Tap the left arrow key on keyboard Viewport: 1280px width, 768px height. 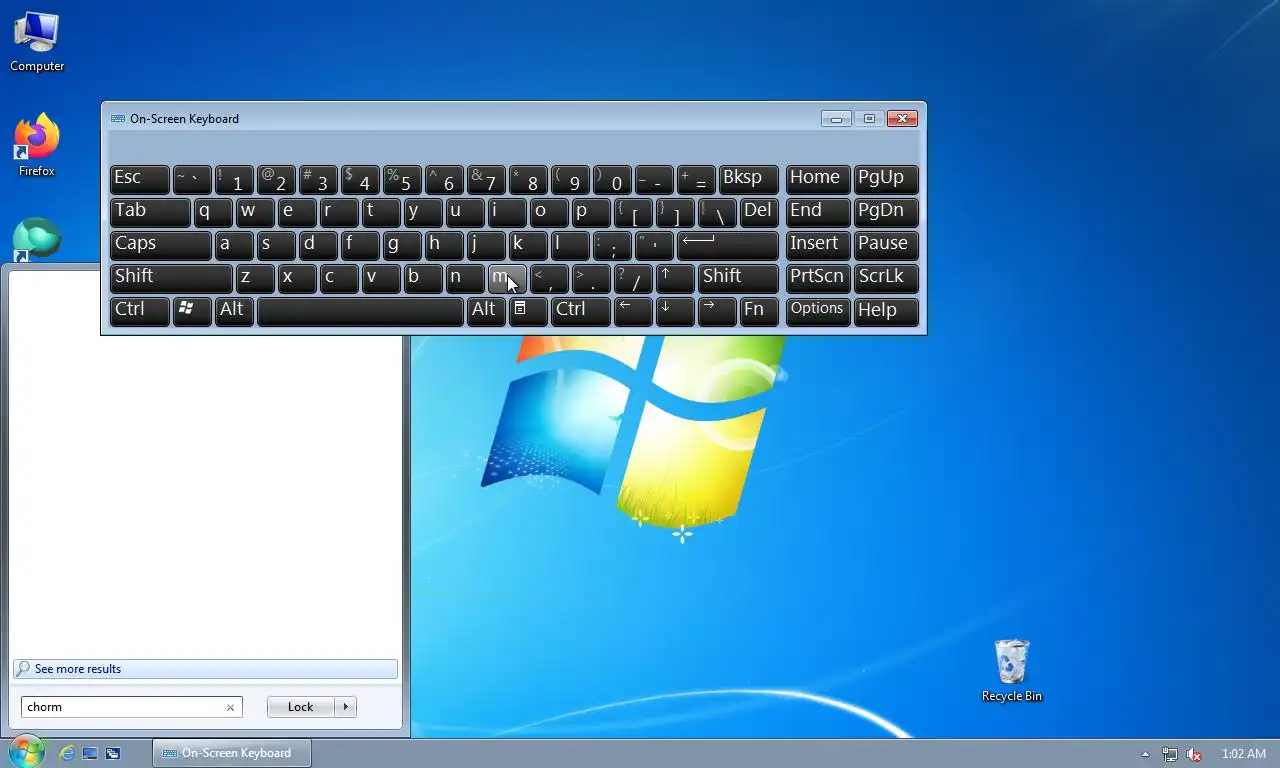pos(633,311)
